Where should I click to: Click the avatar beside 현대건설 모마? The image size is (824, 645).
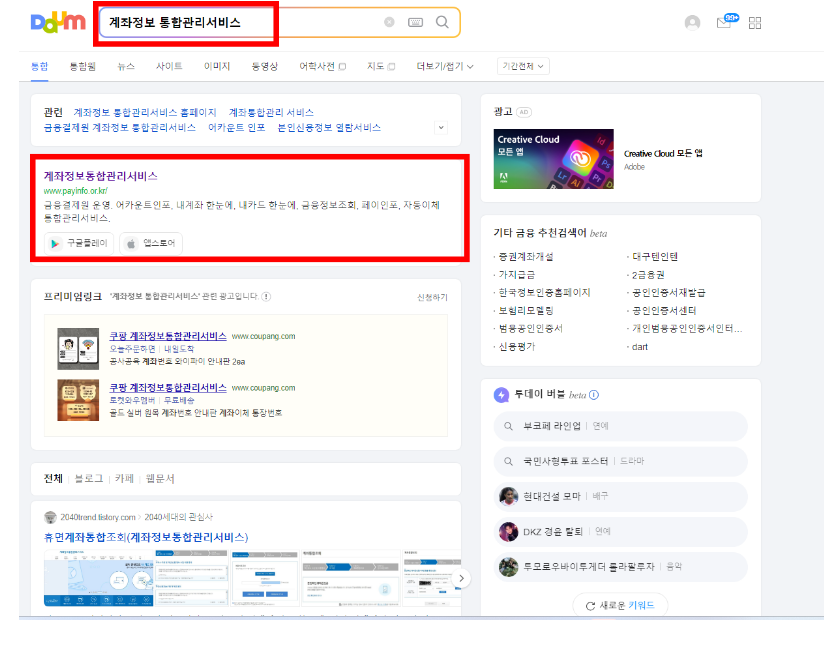pos(508,496)
